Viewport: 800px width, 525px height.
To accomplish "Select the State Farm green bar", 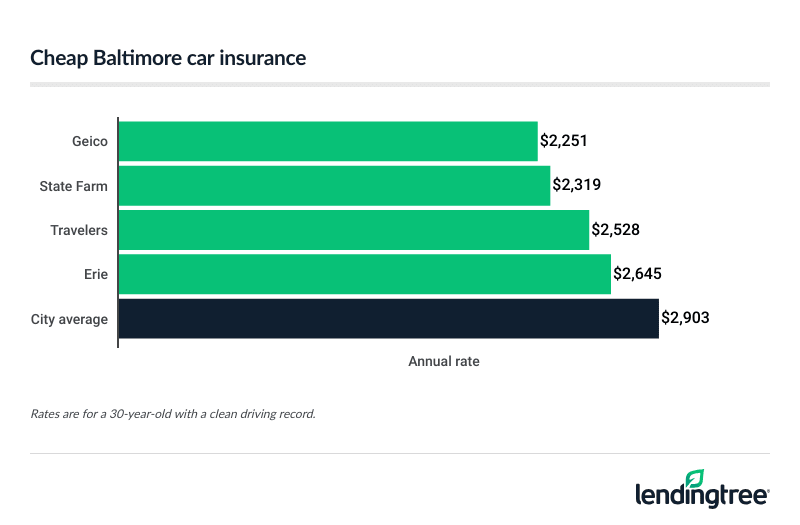I will click(x=334, y=186).
